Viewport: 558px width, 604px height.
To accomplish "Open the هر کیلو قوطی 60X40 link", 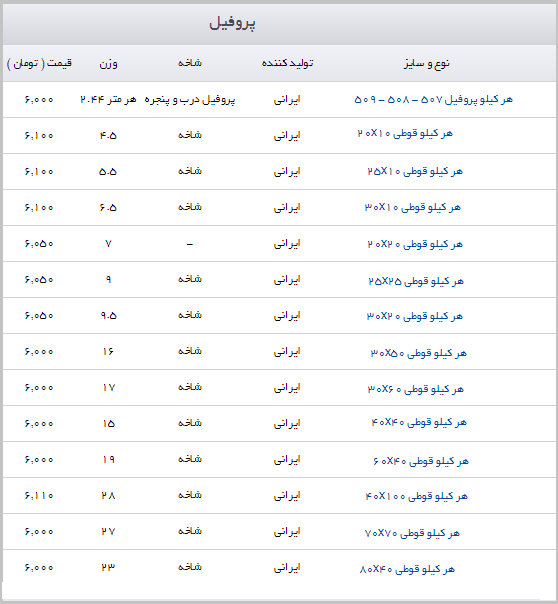I will [x=421, y=461].
